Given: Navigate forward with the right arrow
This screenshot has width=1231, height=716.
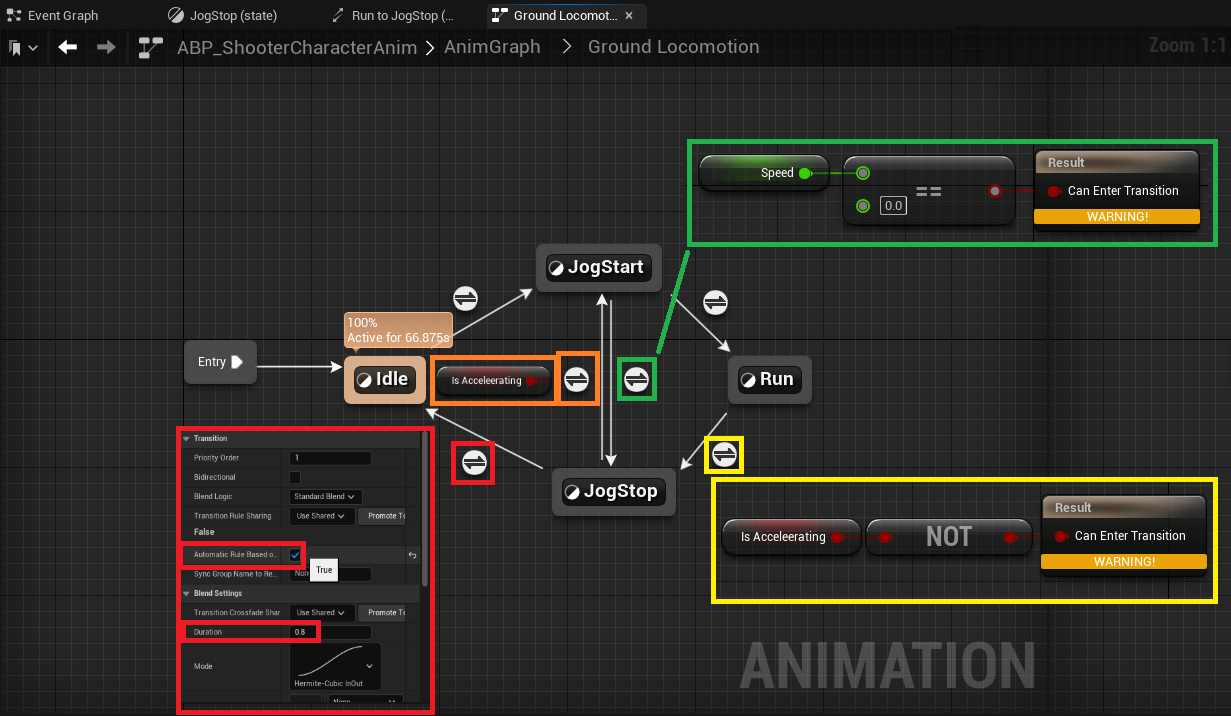Looking at the screenshot, I should (105, 47).
